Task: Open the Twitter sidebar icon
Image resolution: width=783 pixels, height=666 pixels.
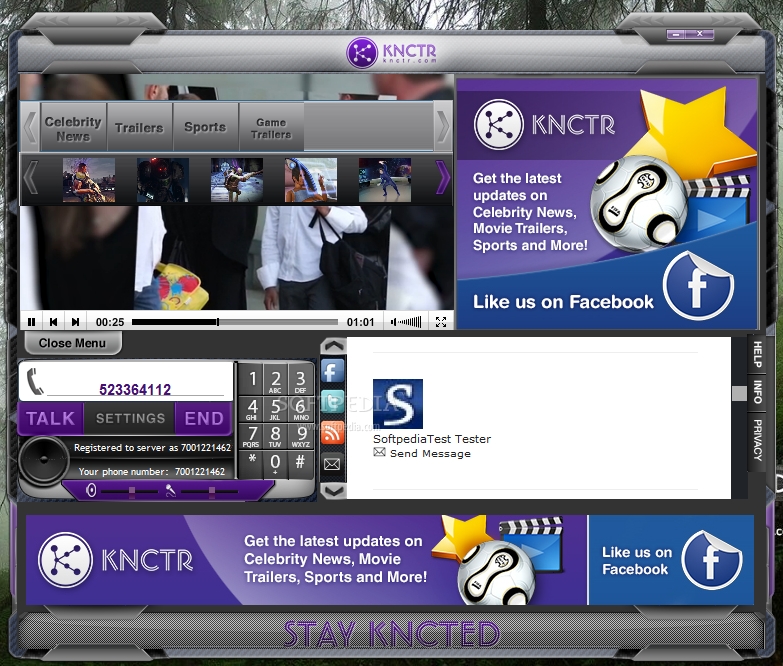Action: (x=333, y=402)
